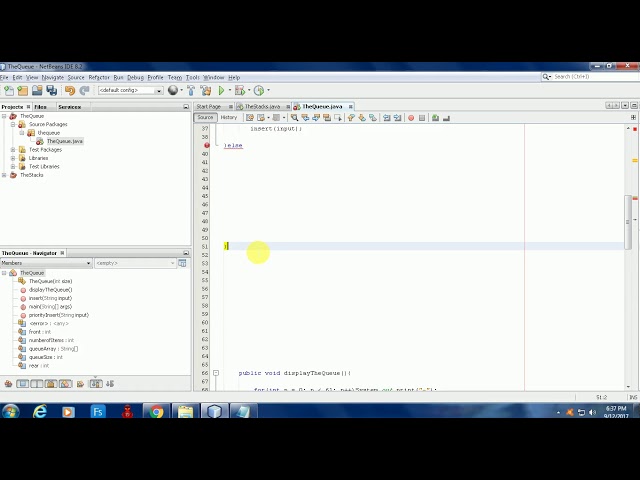Toggle Show Static Members filter in Navigator

pyautogui.click(x=37, y=384)
